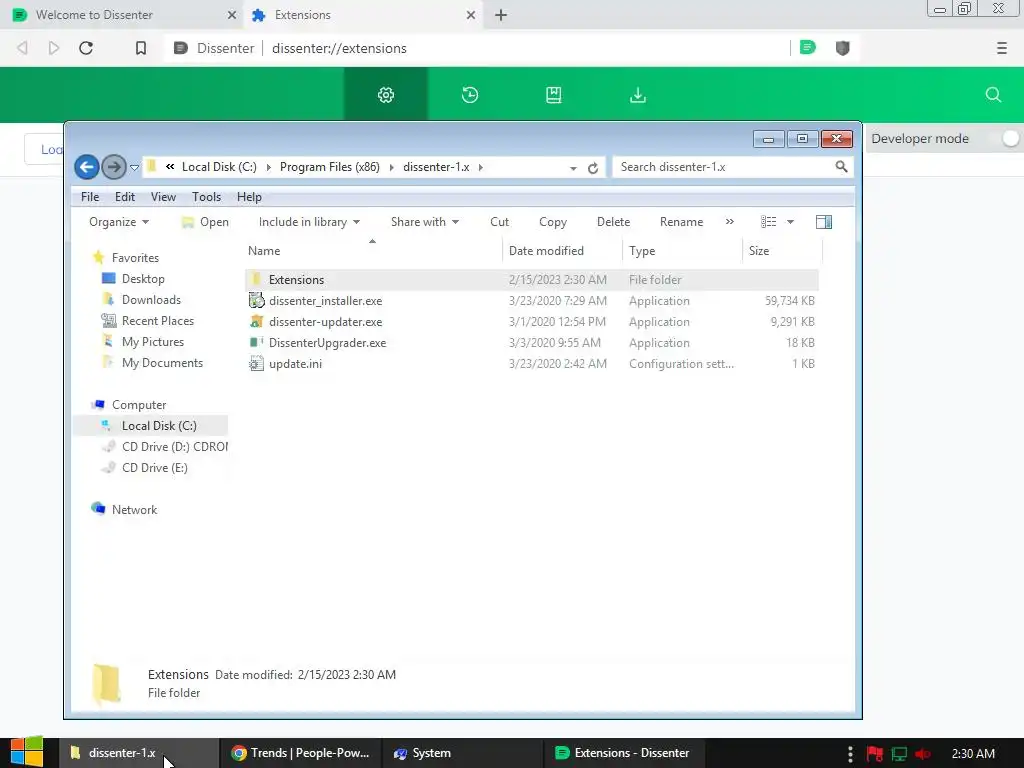Close the Extensions browser tab
Image resolution: width=1024 pixels, height=768 pixels.
(471, 15)
